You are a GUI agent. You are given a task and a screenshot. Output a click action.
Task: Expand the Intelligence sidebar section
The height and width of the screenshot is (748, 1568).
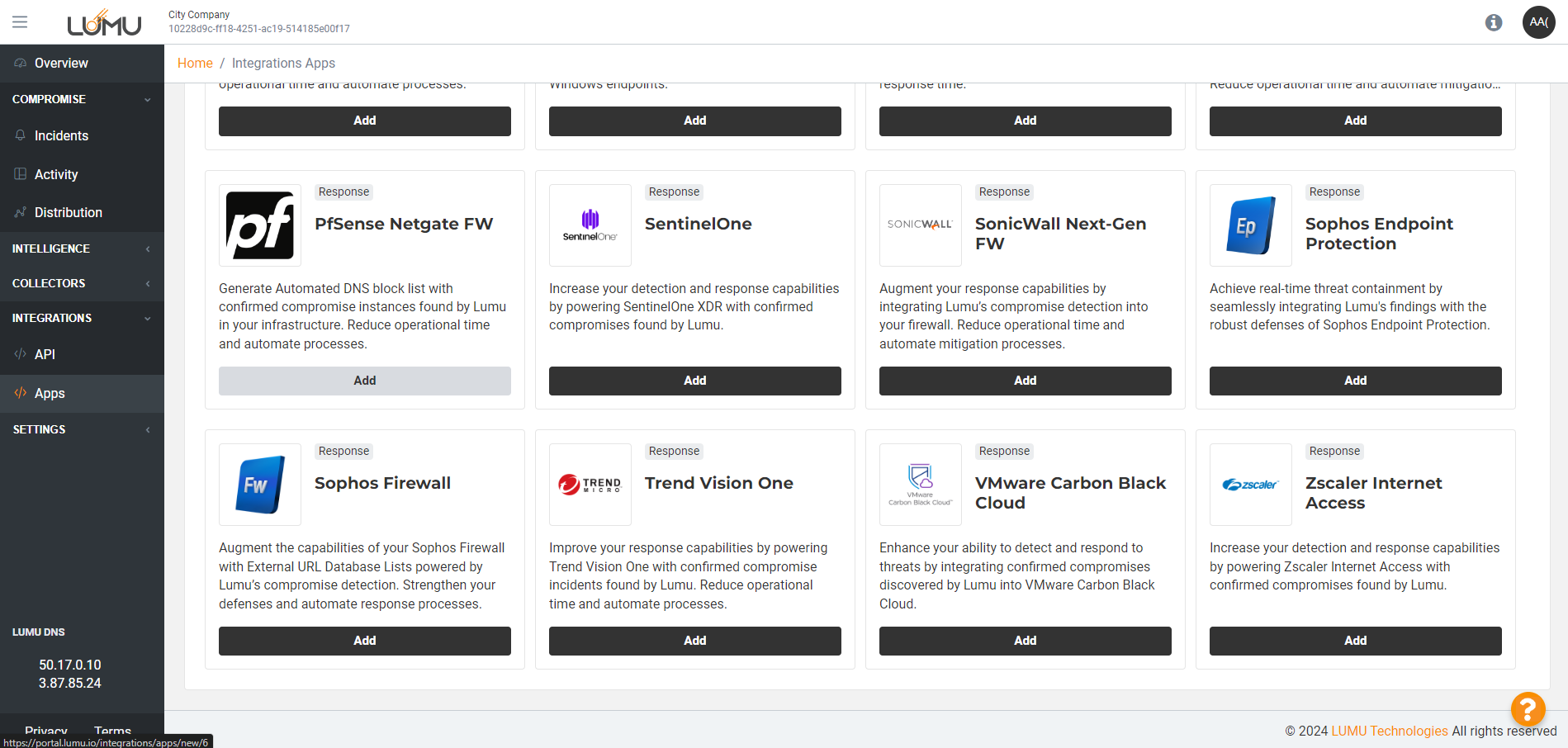82,249
